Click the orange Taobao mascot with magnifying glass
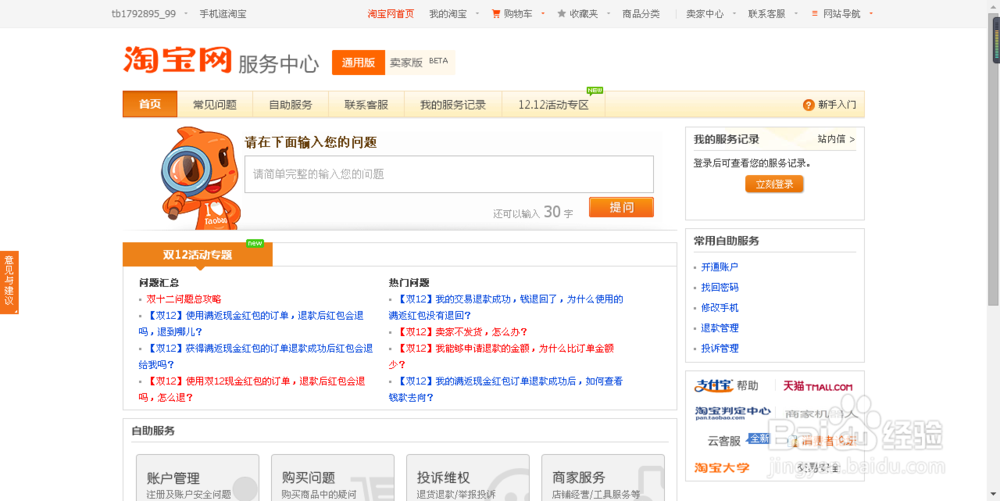This screenshot has width=1000, height=501. 200,177
